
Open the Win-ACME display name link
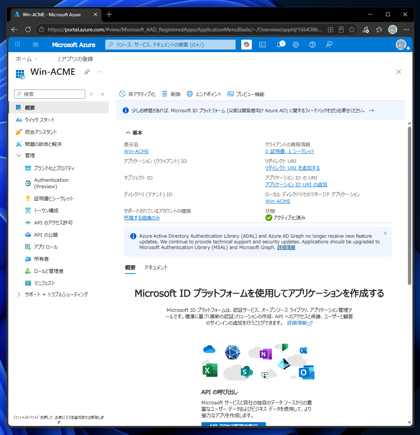pyautogui.click(x=136, y=151)
